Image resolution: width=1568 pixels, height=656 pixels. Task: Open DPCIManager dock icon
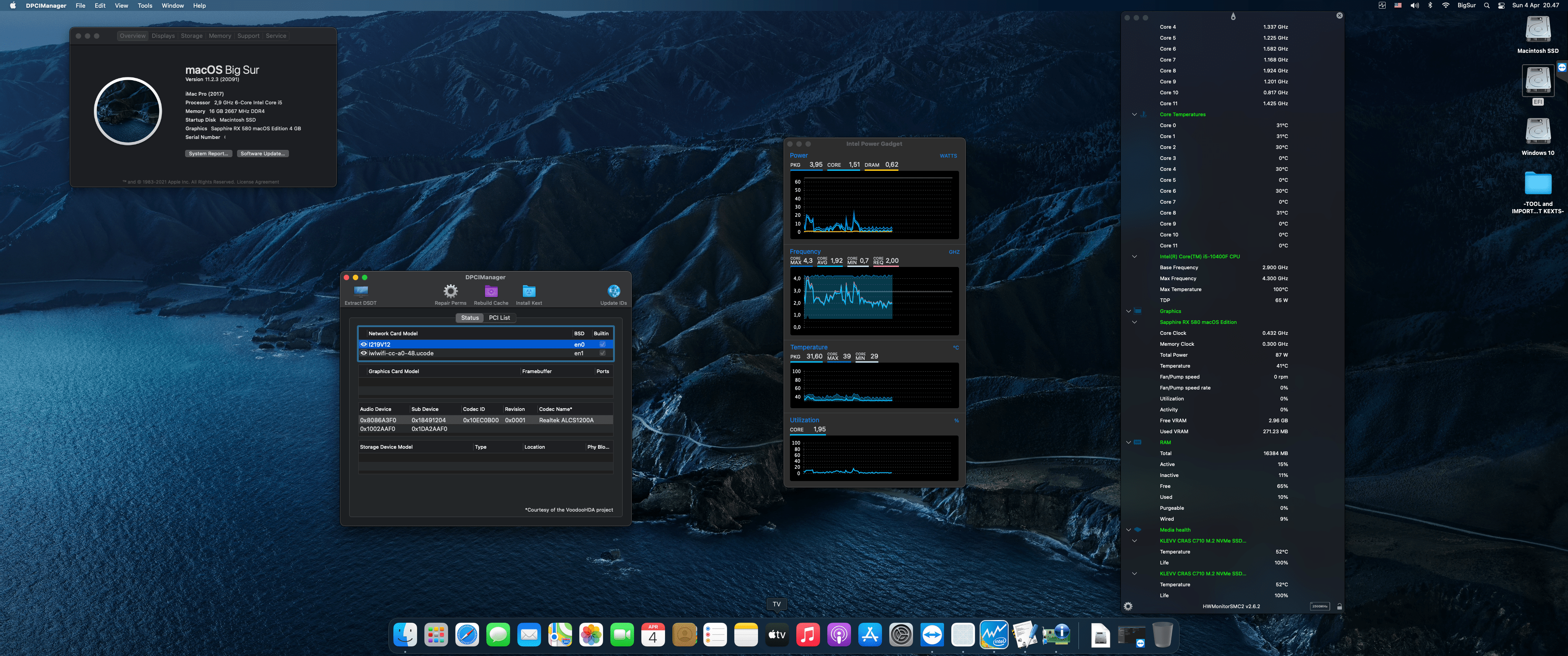pyautogui.click(x=1056, y=635)
